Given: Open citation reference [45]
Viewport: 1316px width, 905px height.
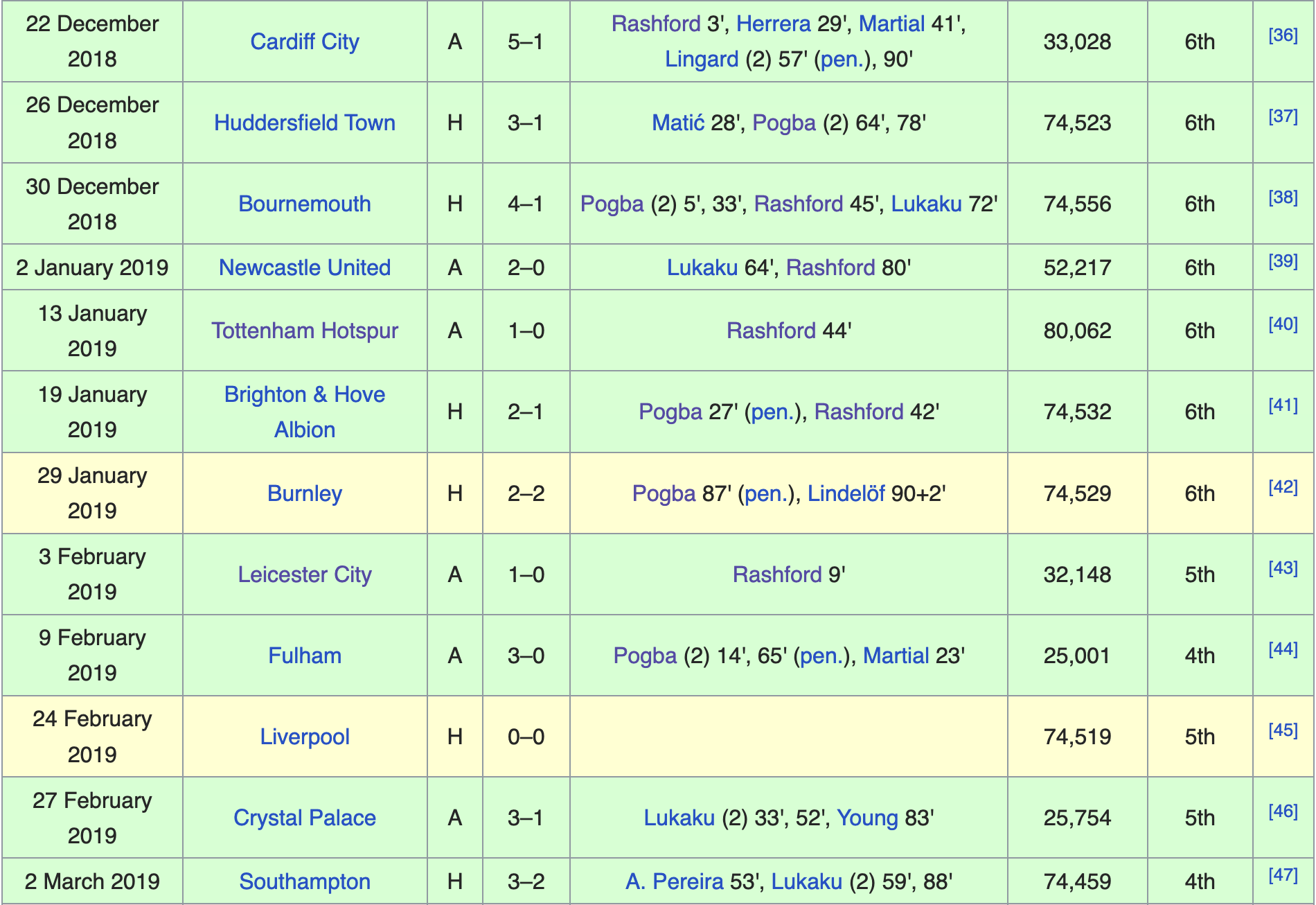Looking at the screenshot, I should 1283,730.
